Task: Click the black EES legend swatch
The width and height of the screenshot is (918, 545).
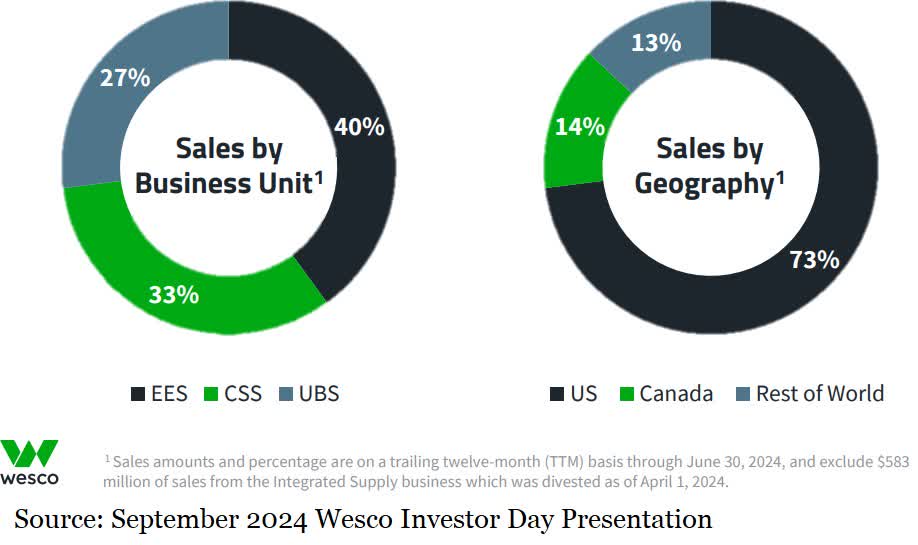Action: coord(137,394)
